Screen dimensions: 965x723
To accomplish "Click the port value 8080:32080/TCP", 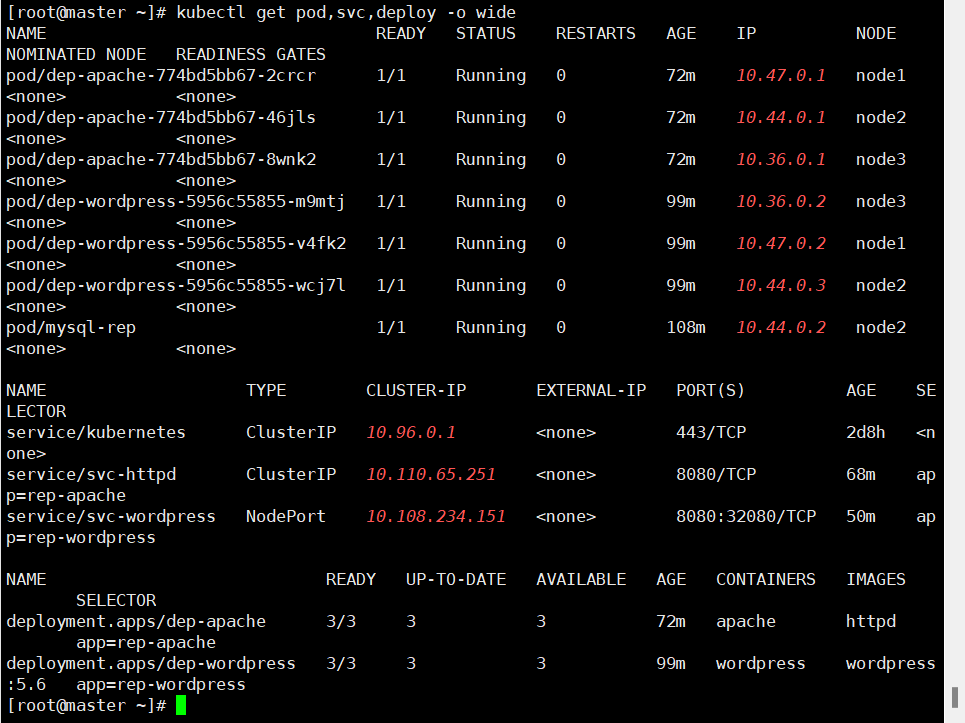I will point(746,516).
